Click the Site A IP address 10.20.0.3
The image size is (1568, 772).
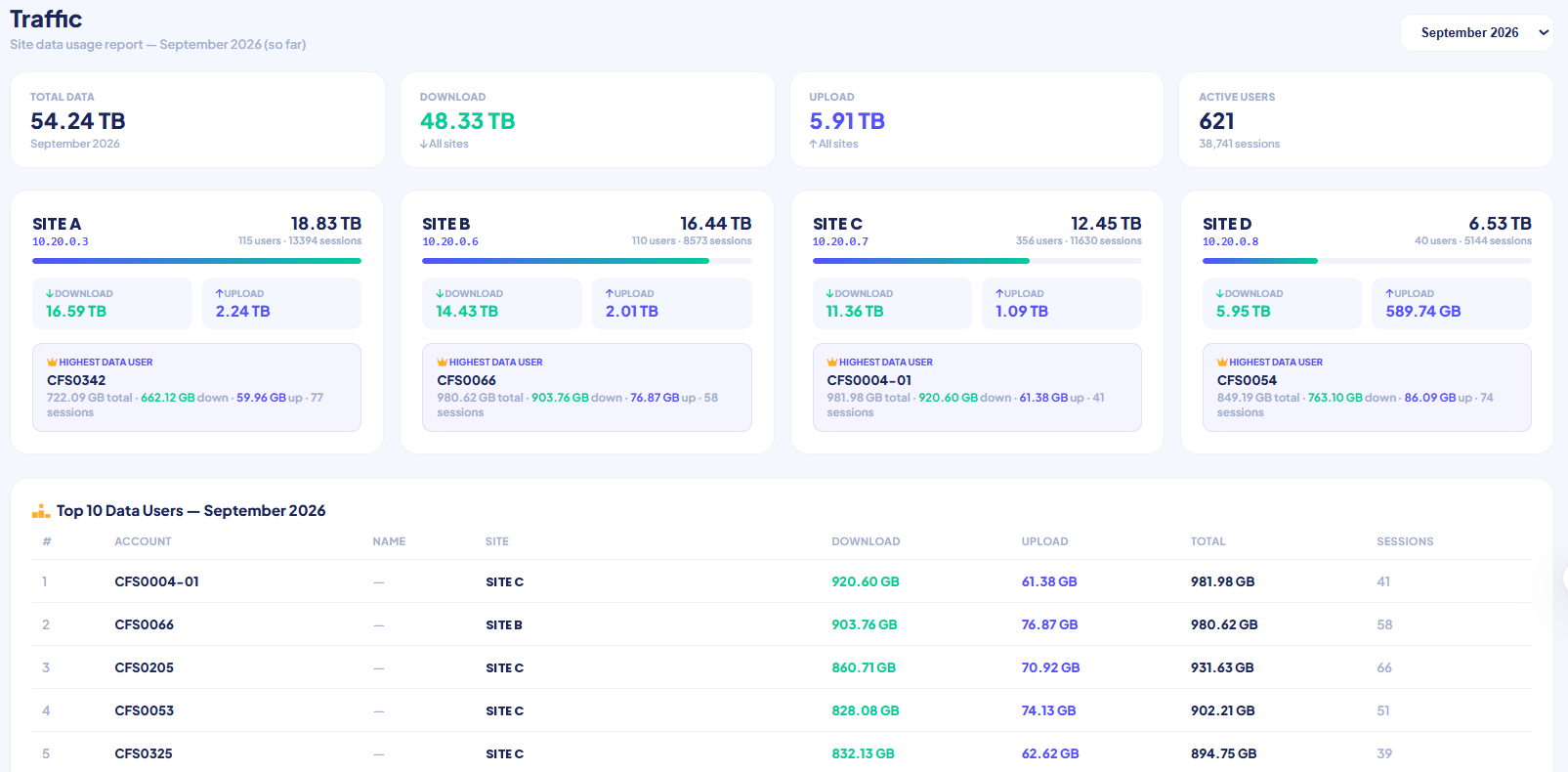pyautogui.click(x=61, y=241)
